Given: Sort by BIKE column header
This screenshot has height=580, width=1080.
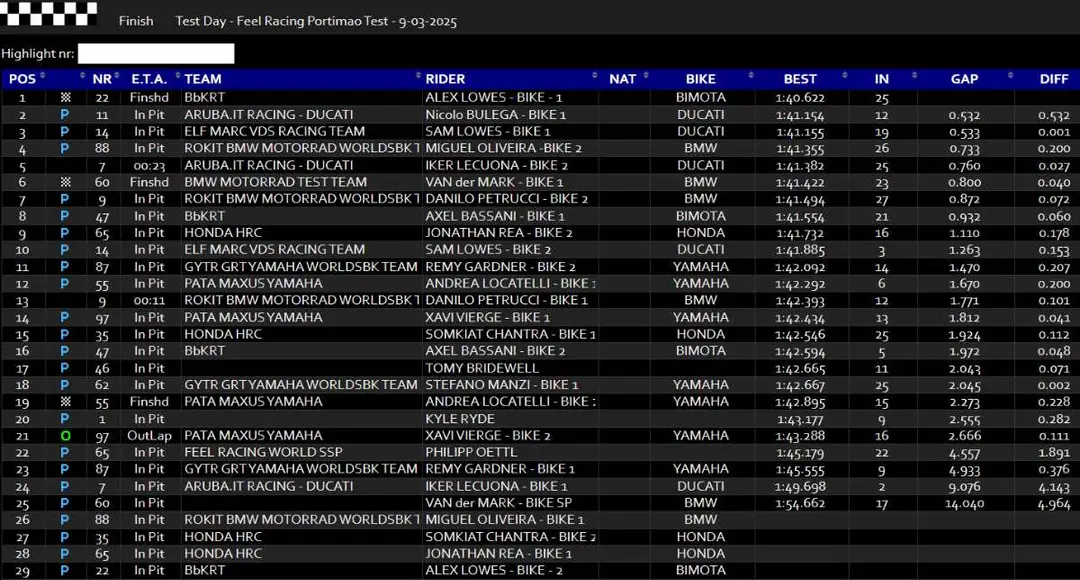Looking at the screenshot, I should [x=700, y=79].
